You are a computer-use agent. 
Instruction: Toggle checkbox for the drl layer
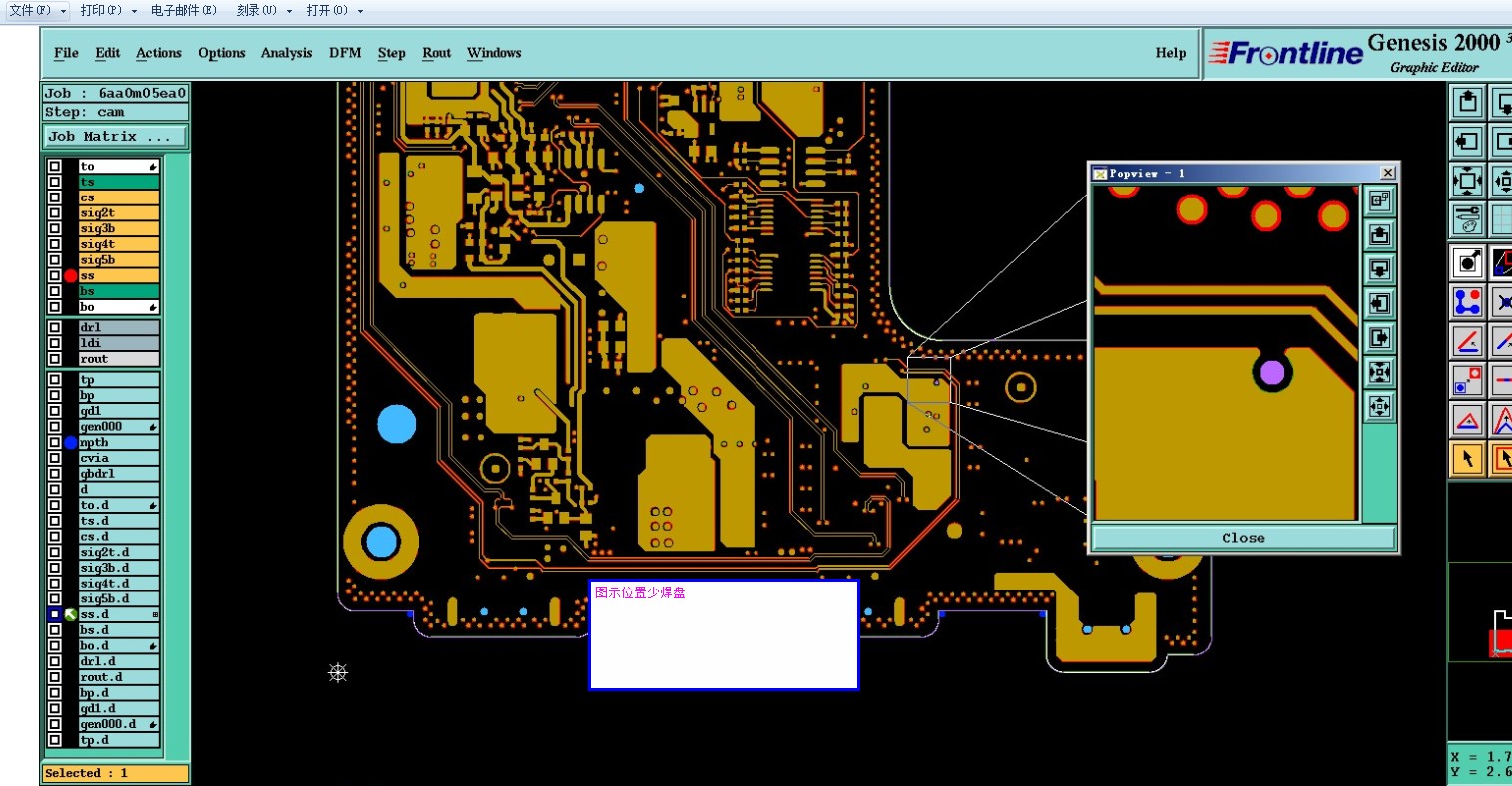pos(55,327)
